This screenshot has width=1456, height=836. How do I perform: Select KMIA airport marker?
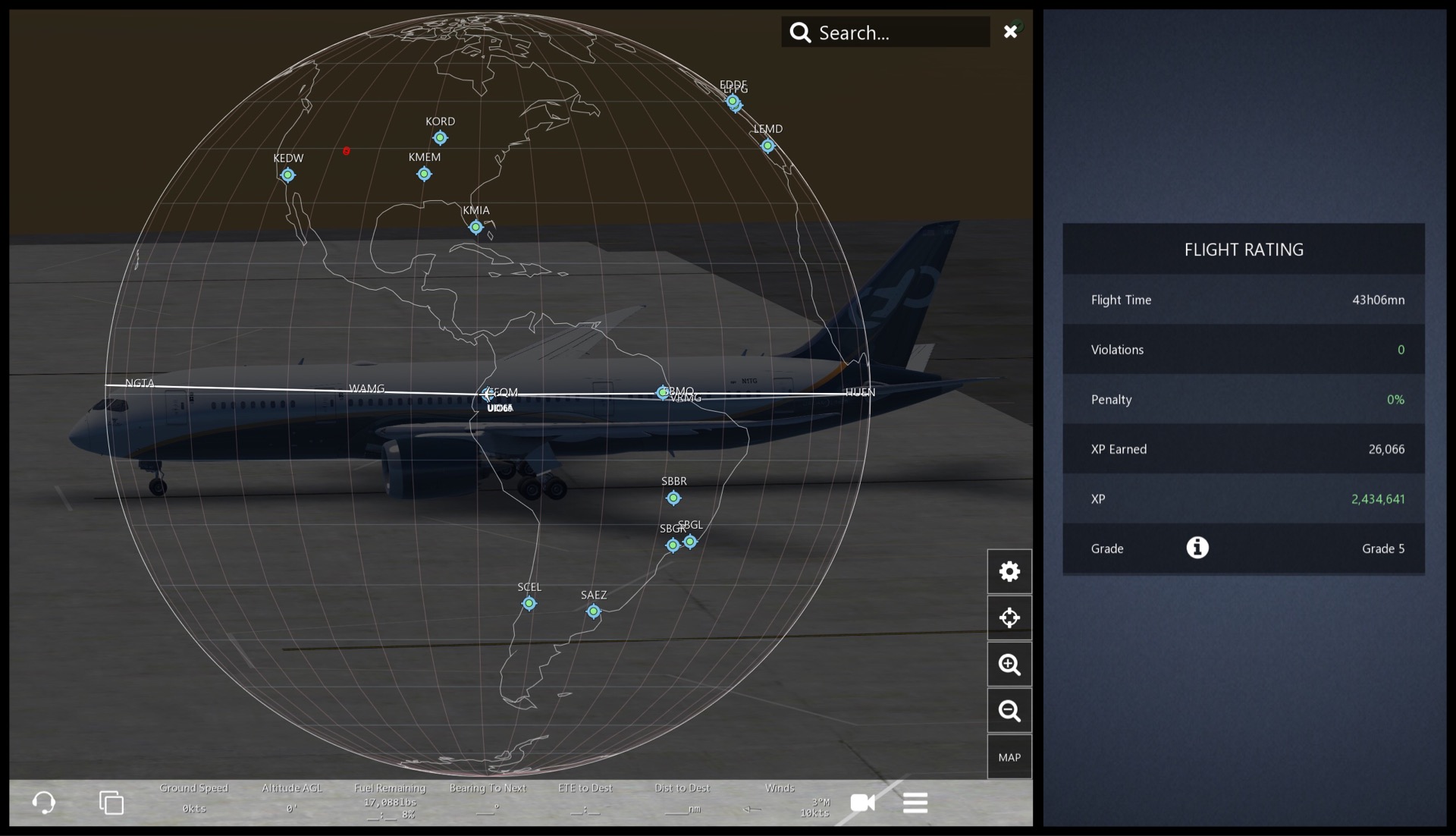pyautogui.click(x=475, y=227)
